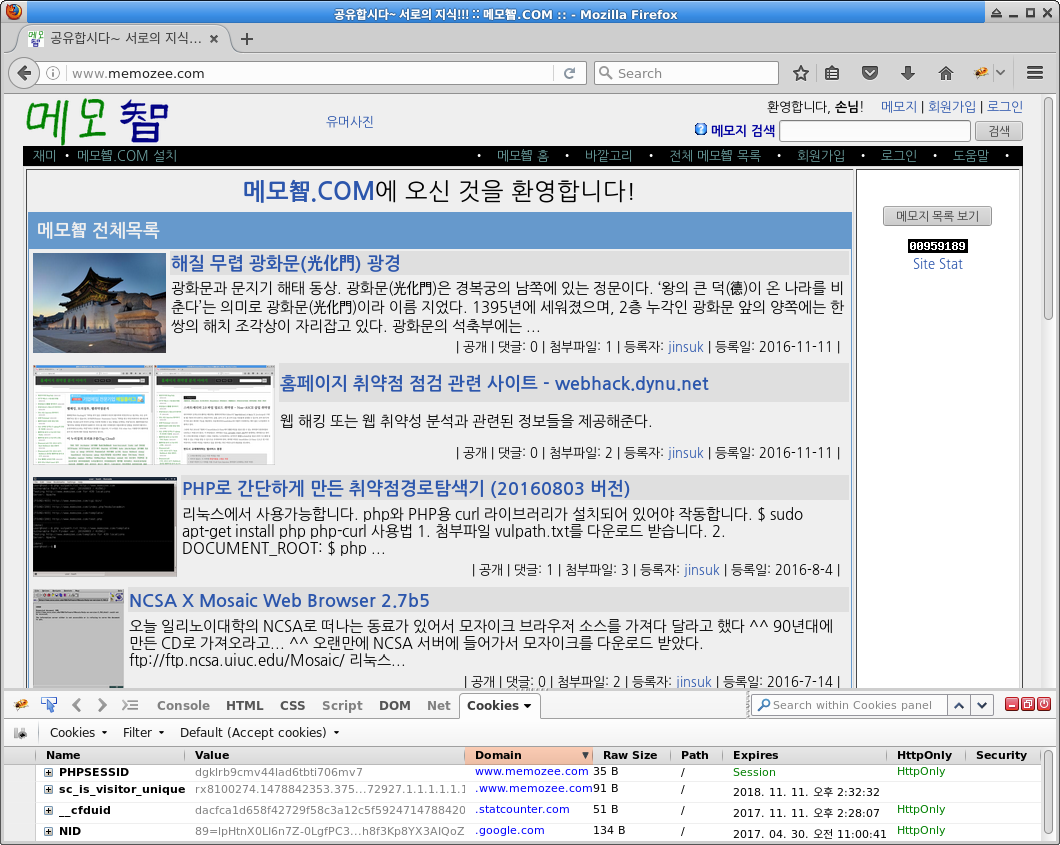Show bookmarks list icon
The image size is (1060, 845).
tap(832, 73)
